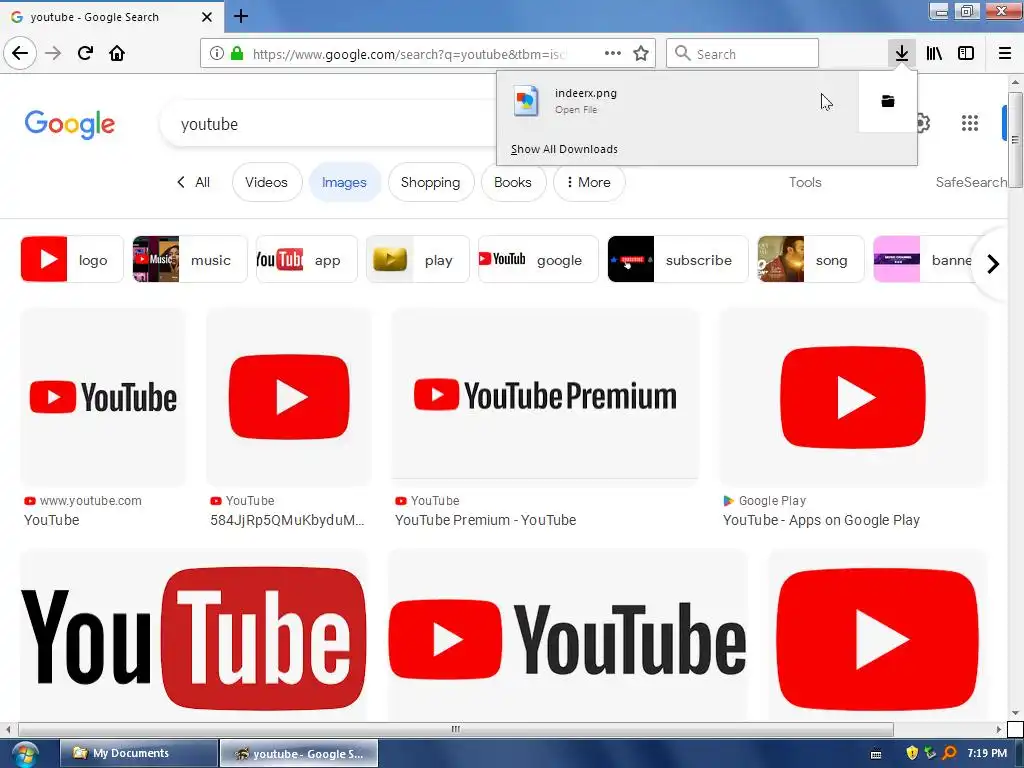Filter images by google chip
Screen dimensions: 1024x768
click(x=538, y=259)
